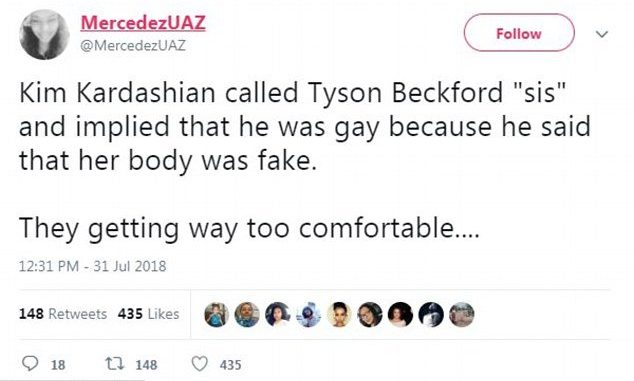The width and height of the screenshot is (634, 381).
Task: Click the @MercedezUAZ handle
Action: [x=133, y=45]
